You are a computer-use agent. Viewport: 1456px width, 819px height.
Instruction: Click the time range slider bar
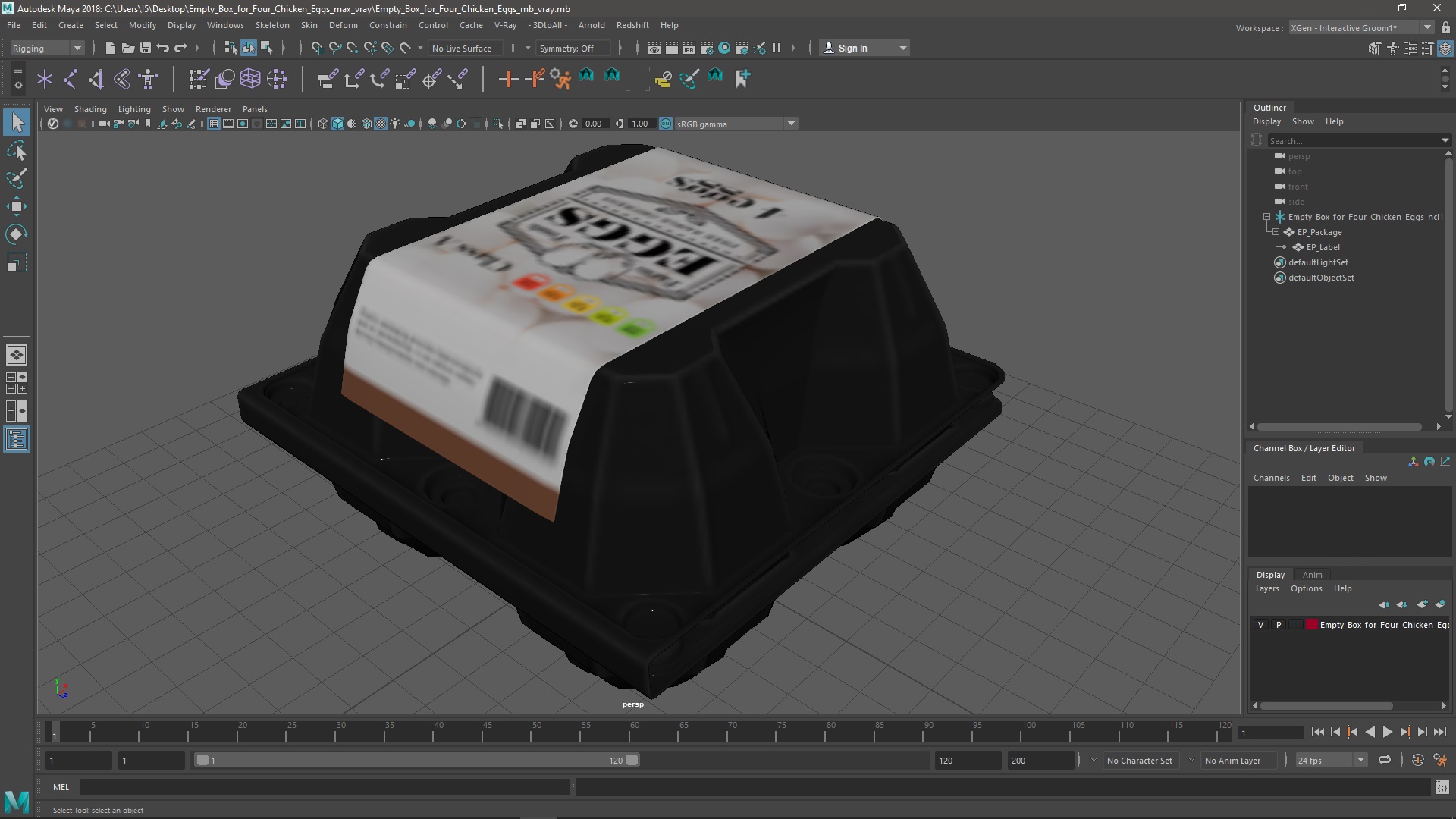[x=416, y=760]
